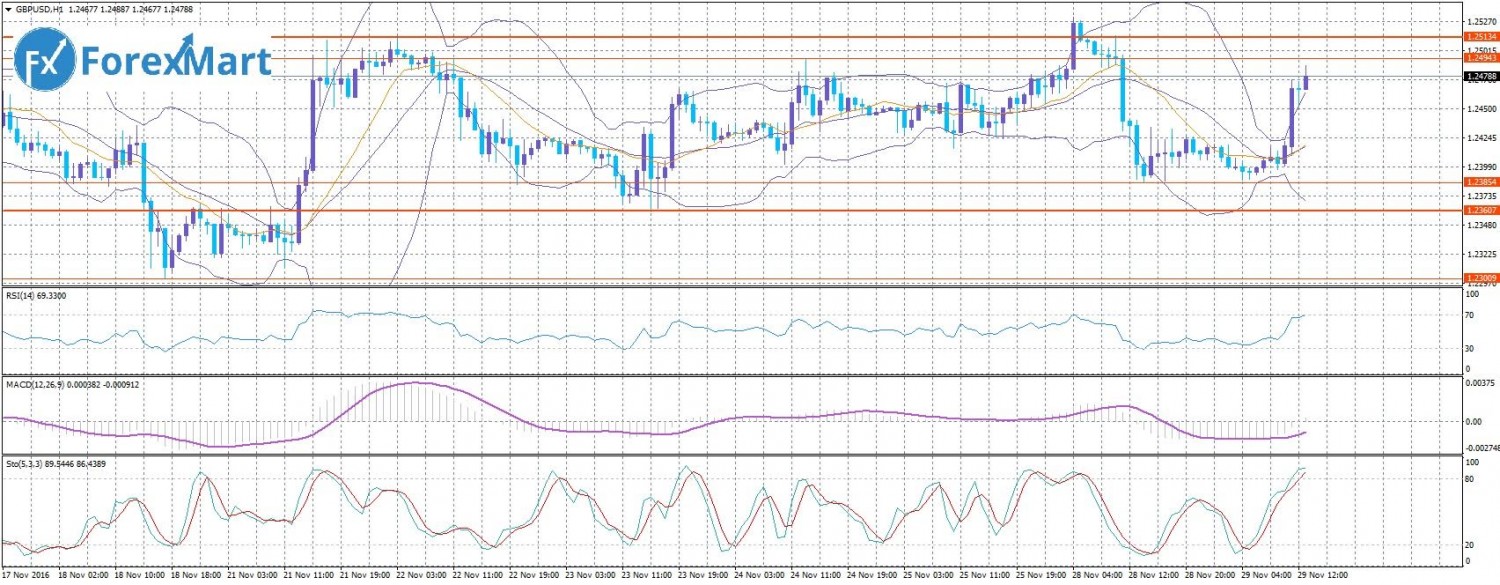Click the Stochastic 80 level scale mark
1500x585 pixels.
pos(1470,479)
